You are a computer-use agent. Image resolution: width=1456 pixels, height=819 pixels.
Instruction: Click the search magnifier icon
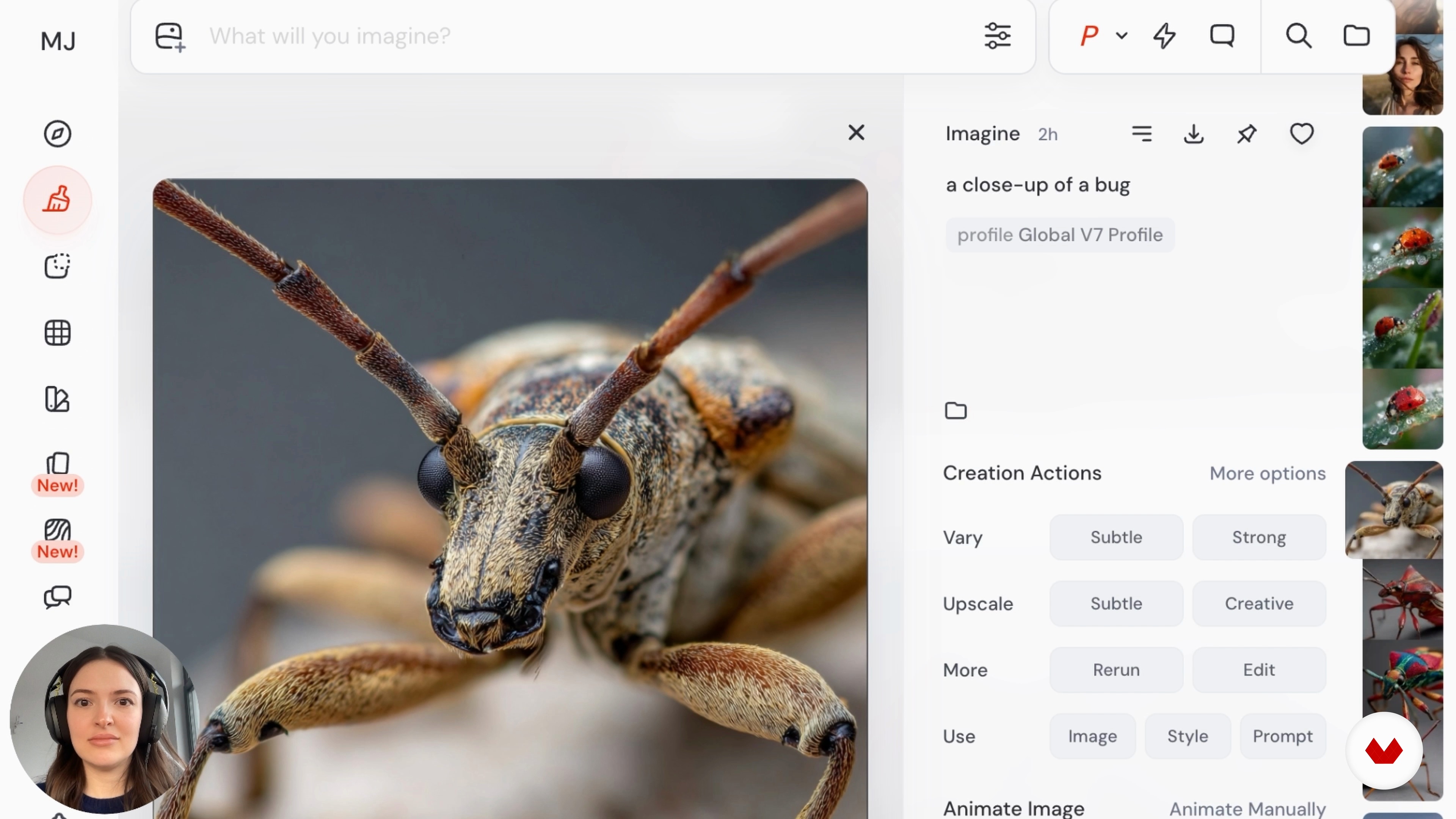click(1298, 36)
